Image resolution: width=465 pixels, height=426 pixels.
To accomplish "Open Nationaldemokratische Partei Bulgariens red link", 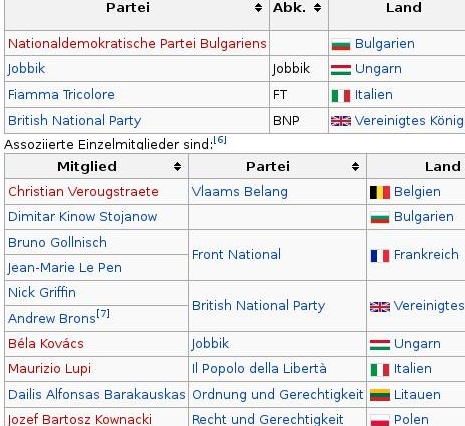I will 137,44.
